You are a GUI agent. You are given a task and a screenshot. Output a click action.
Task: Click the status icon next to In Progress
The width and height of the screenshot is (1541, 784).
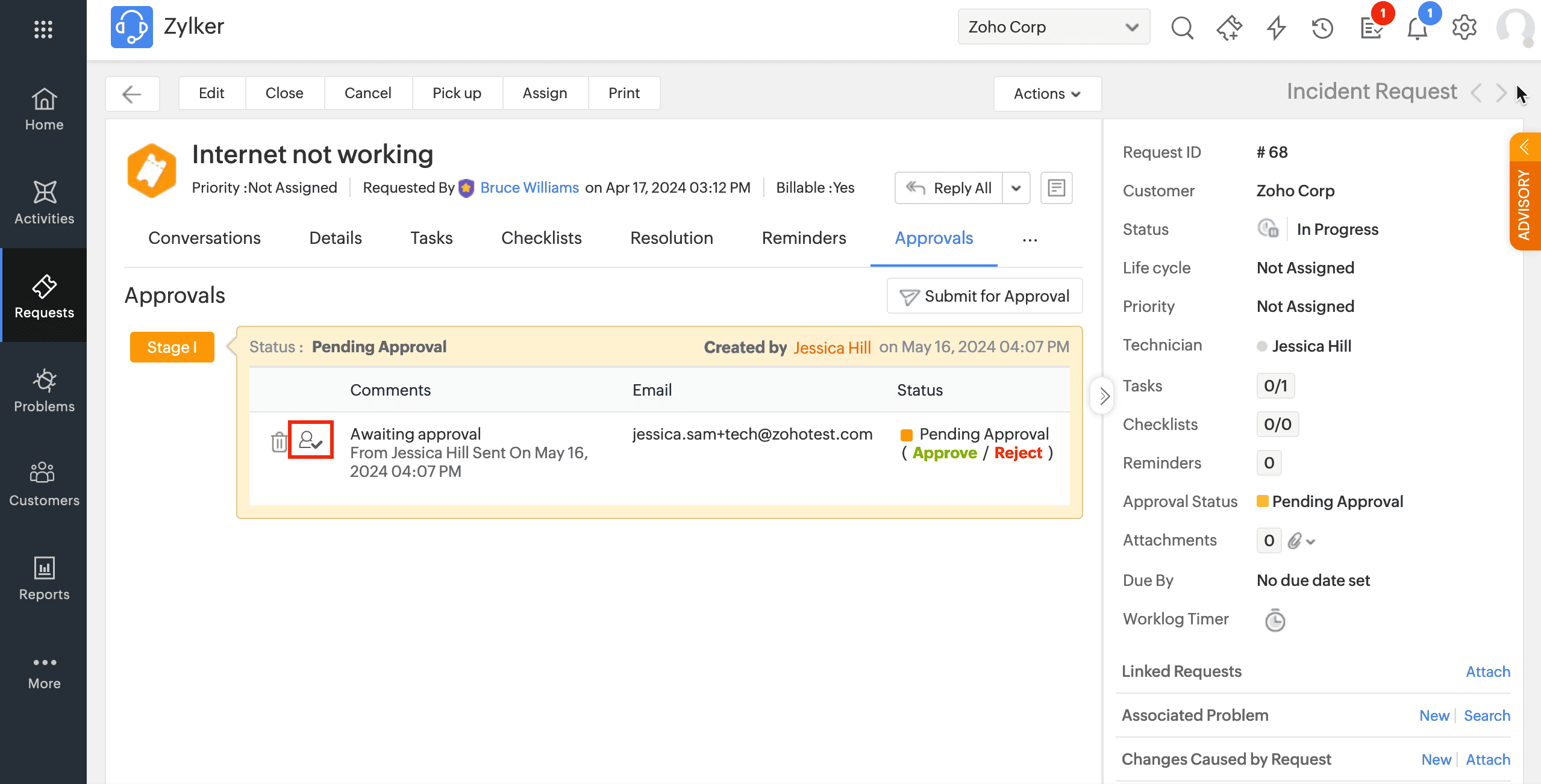pyautogui.click(x=1268, y=229)
